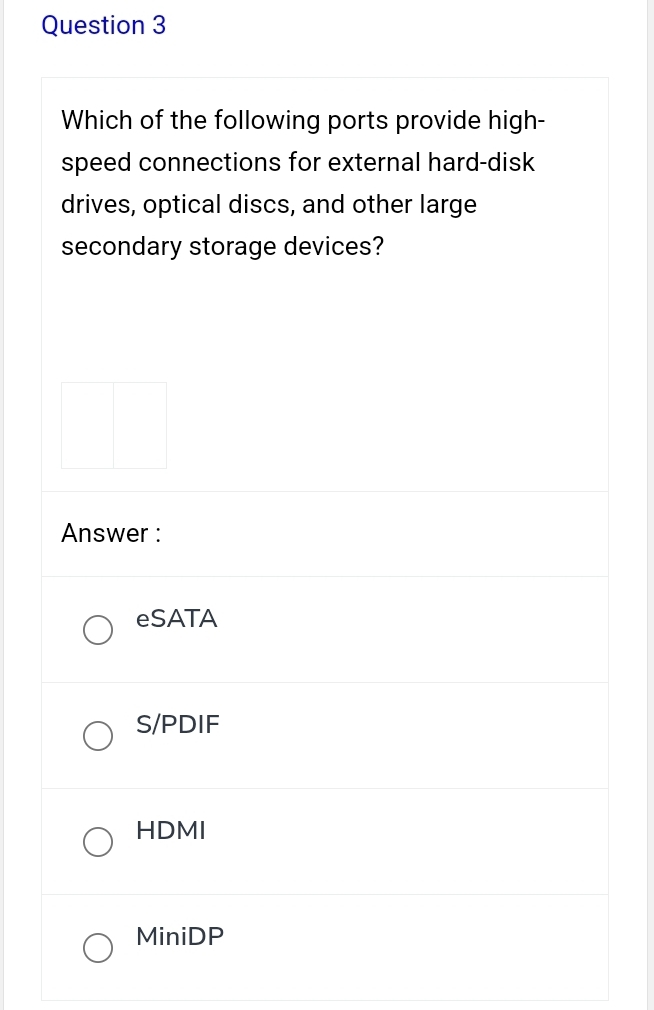The width and height of the screenshot is (654, 1010).
Task: Click the HDMI answer label text
Action: [x=170, y=830]
